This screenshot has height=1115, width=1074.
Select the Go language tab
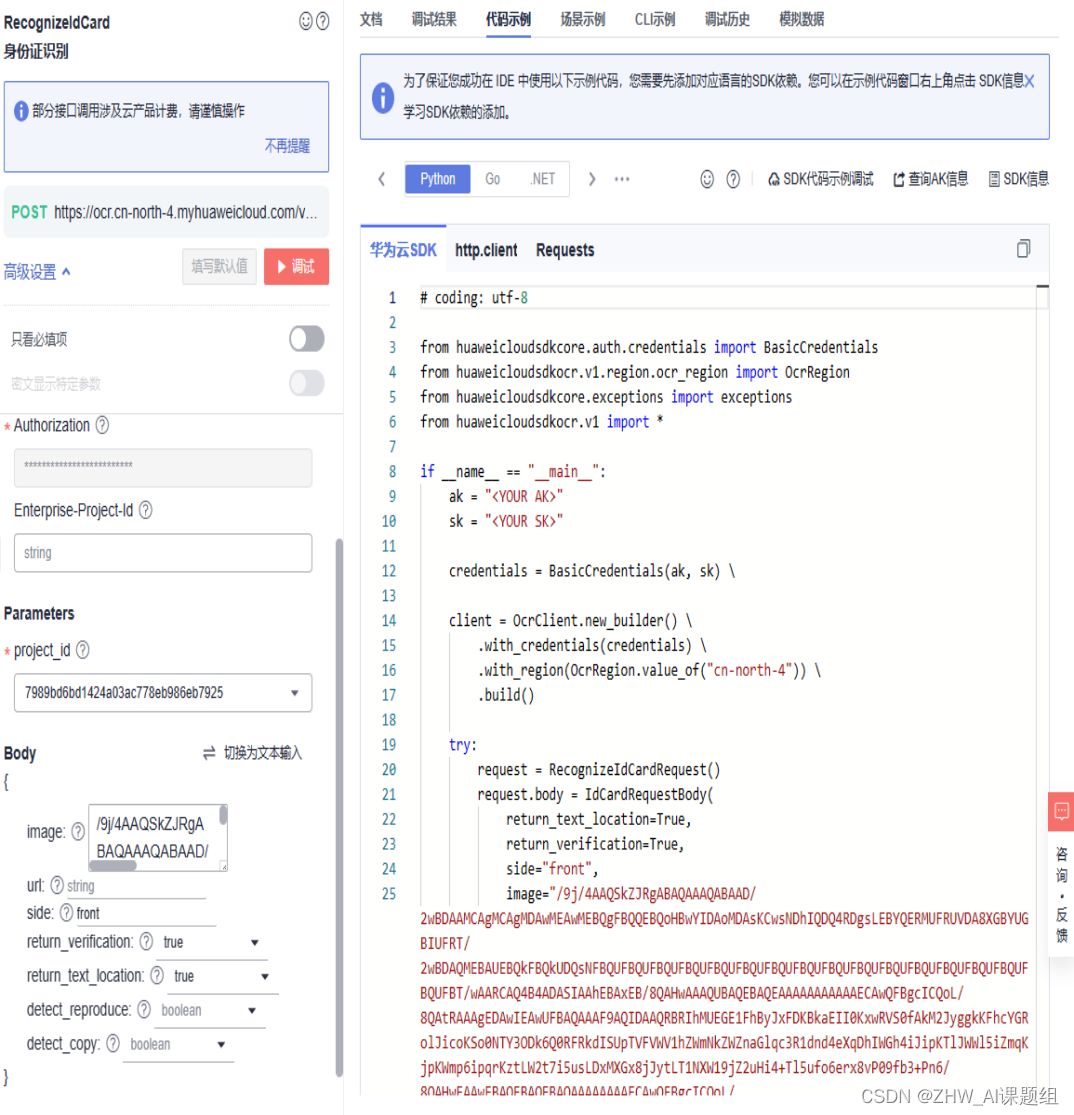pyautogui.click(x=493, y=179)
